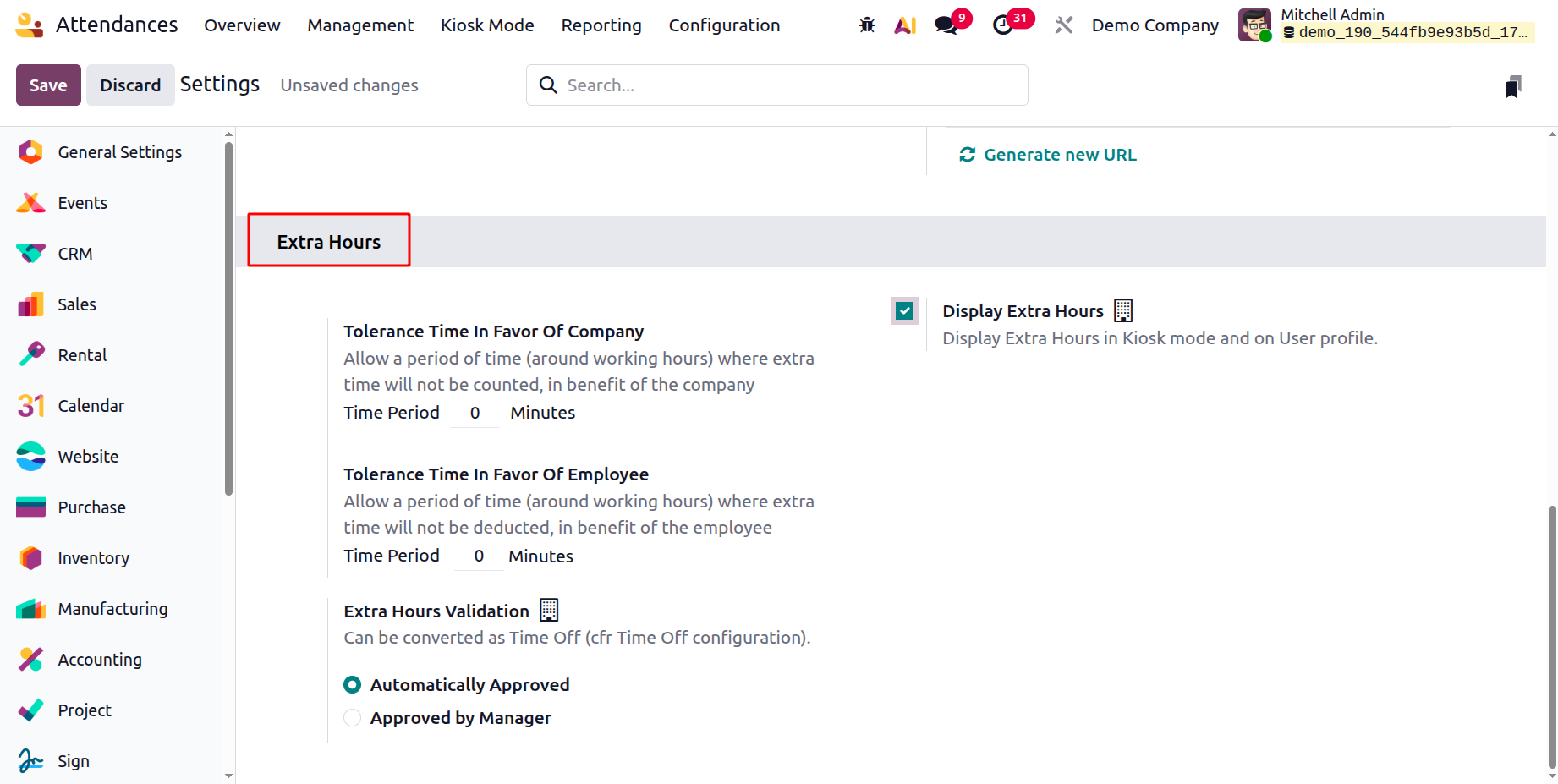Uncheck the Display Extra Hours checkbox
Image resolution: width=1558 pixels, height=784 pixels.
tap(904, 311)
